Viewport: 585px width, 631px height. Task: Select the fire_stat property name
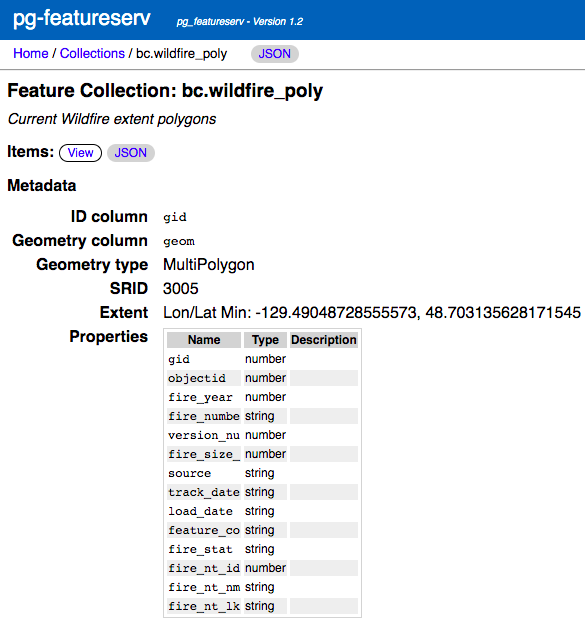coord(200,549)
